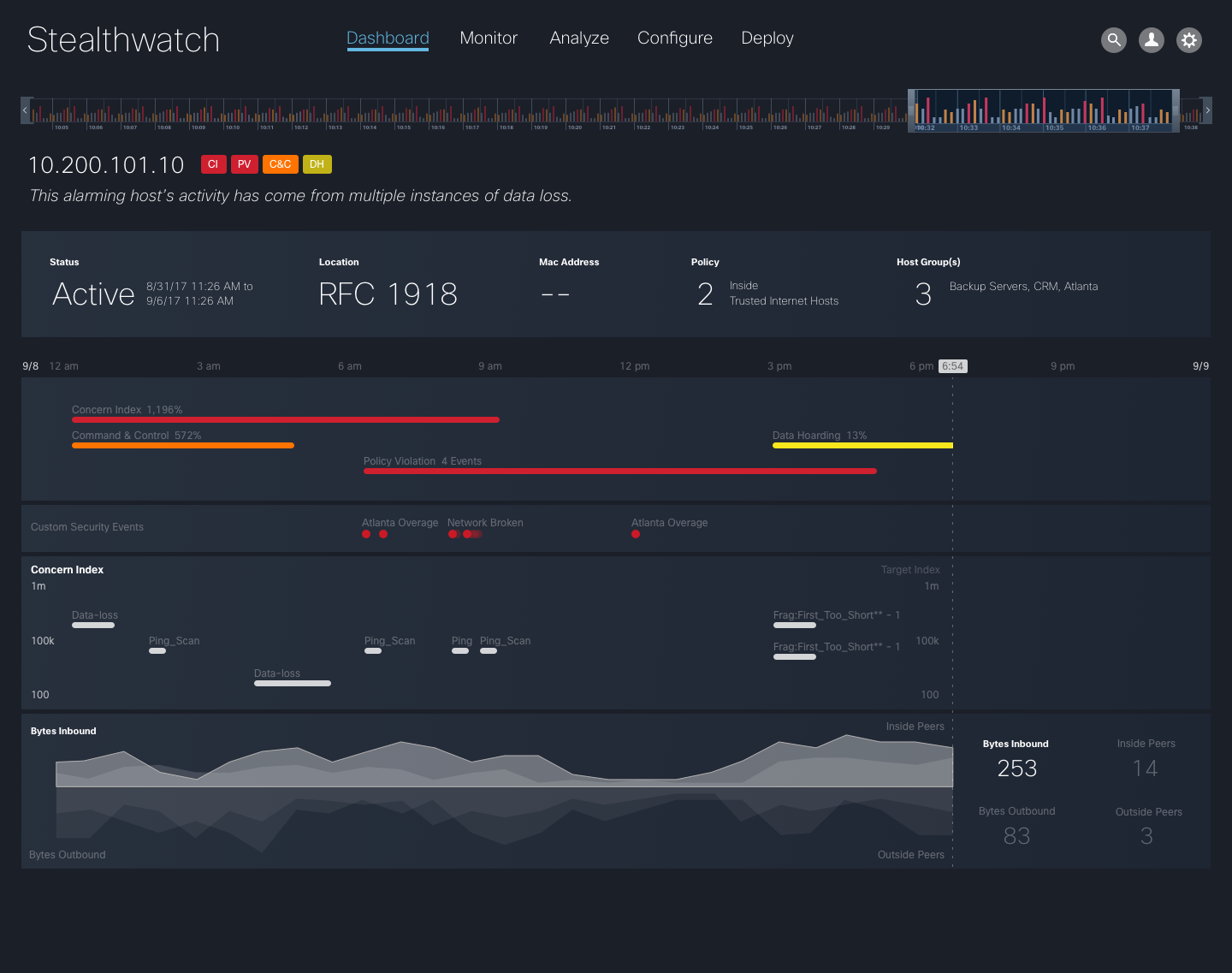Click the Ping event marker
1232x973 pixels.
(x=460, y=650)
